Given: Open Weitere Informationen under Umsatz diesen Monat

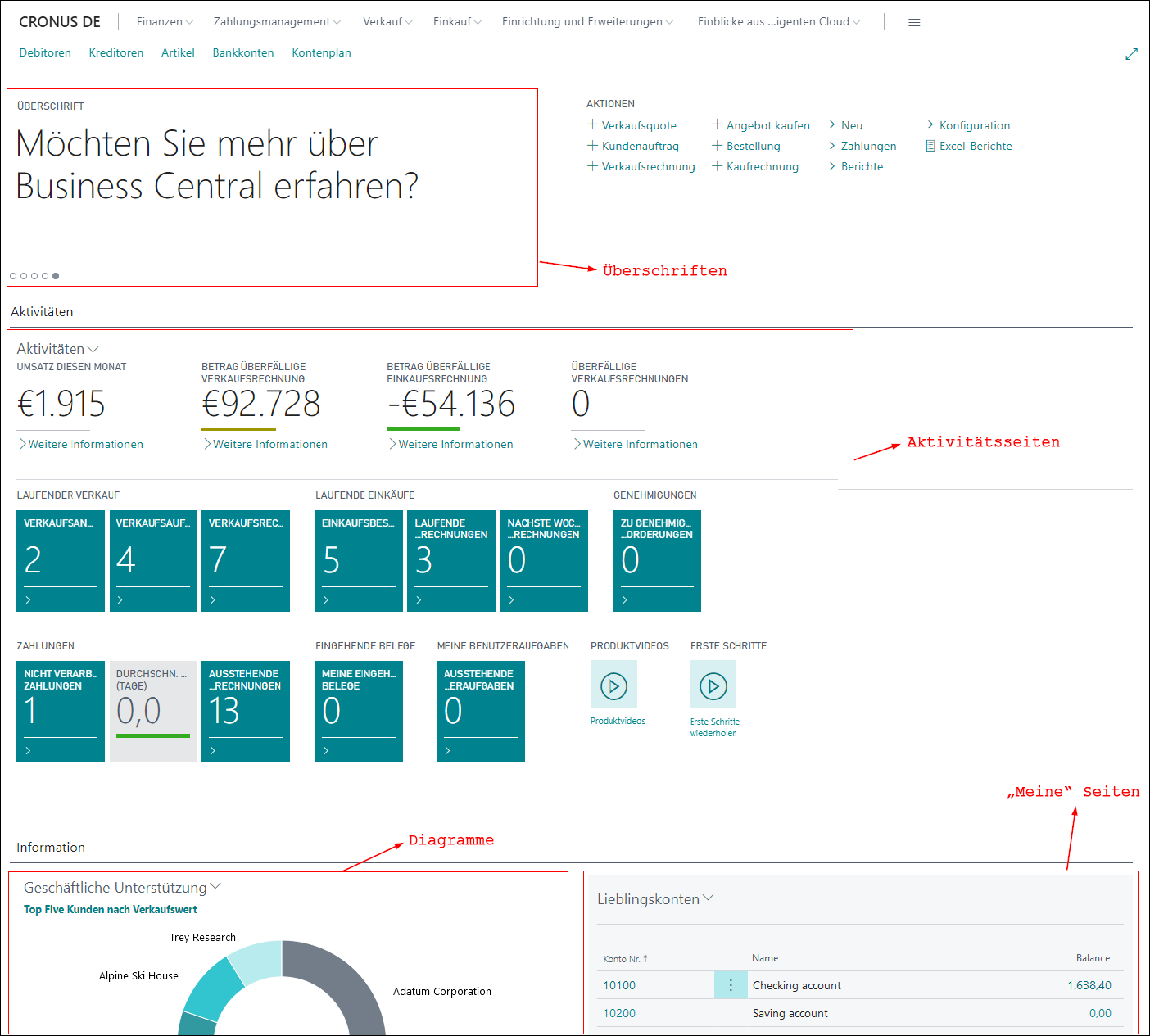Looking at the screenshot, I should [81, 444].
